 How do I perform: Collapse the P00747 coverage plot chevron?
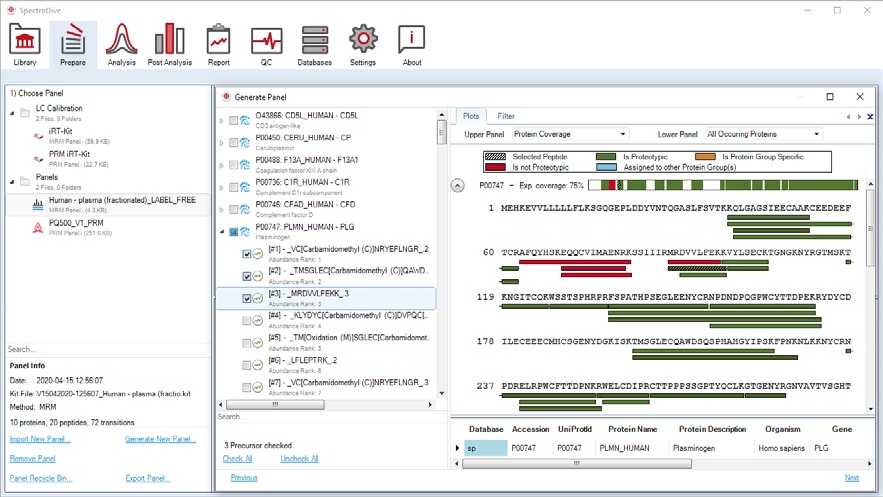[458, 185]
